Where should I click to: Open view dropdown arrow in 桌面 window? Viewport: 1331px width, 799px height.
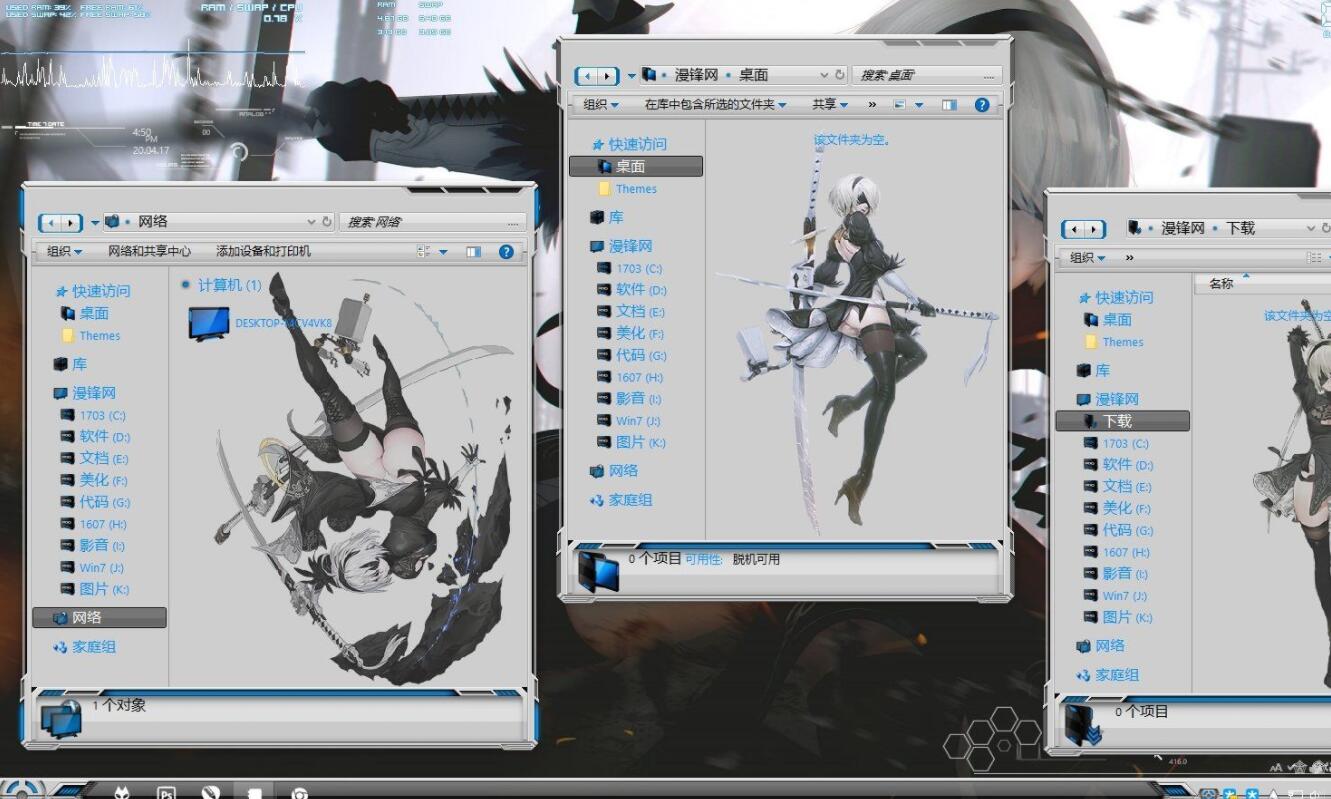click(x=918, y=105)
